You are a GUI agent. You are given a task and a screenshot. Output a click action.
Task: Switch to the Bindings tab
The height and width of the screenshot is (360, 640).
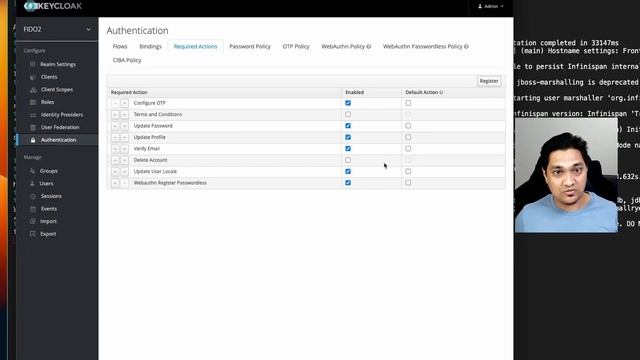coord(151,47)
